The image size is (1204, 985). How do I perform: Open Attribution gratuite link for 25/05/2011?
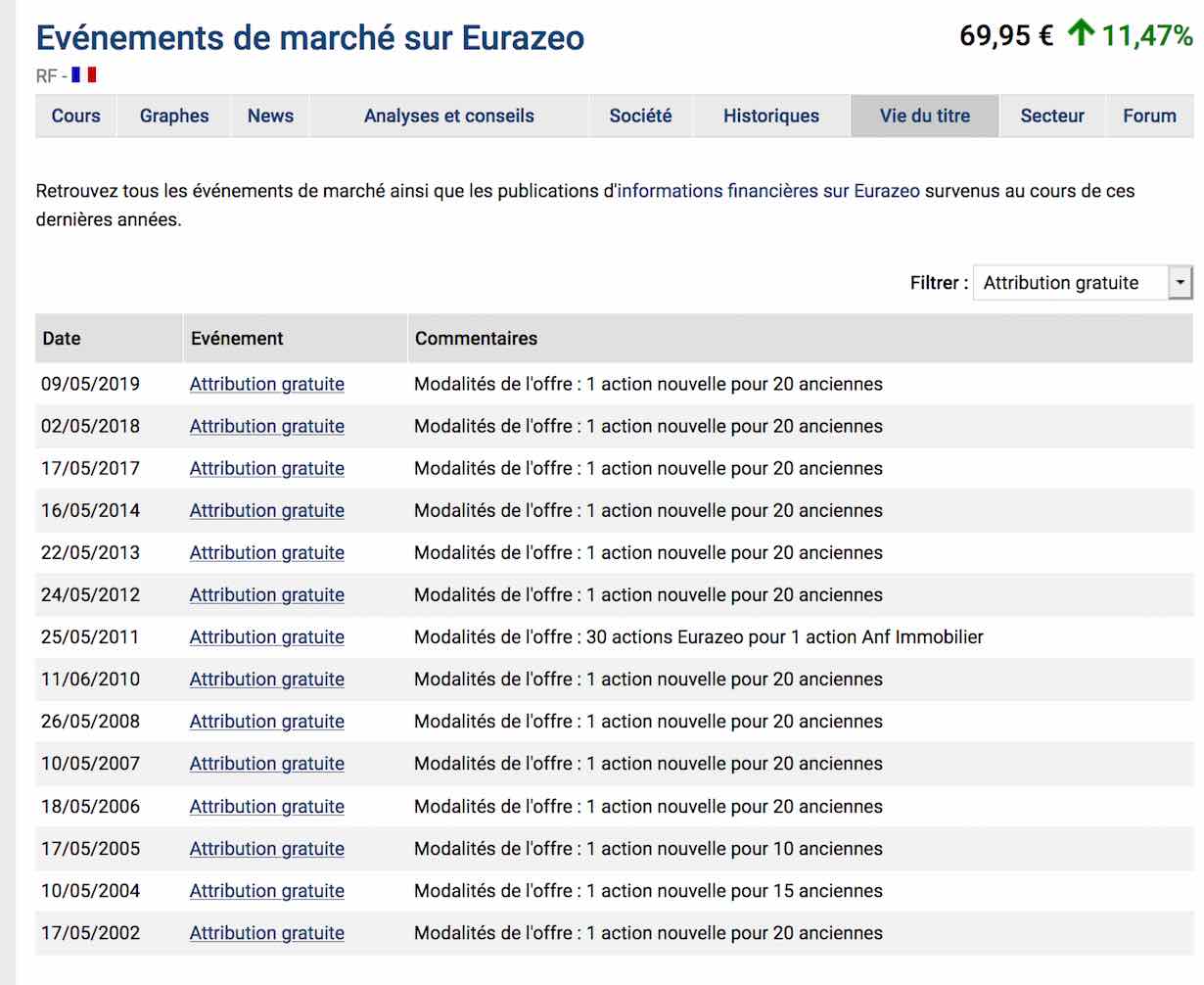pyautogui.click(x=267, y=636)
